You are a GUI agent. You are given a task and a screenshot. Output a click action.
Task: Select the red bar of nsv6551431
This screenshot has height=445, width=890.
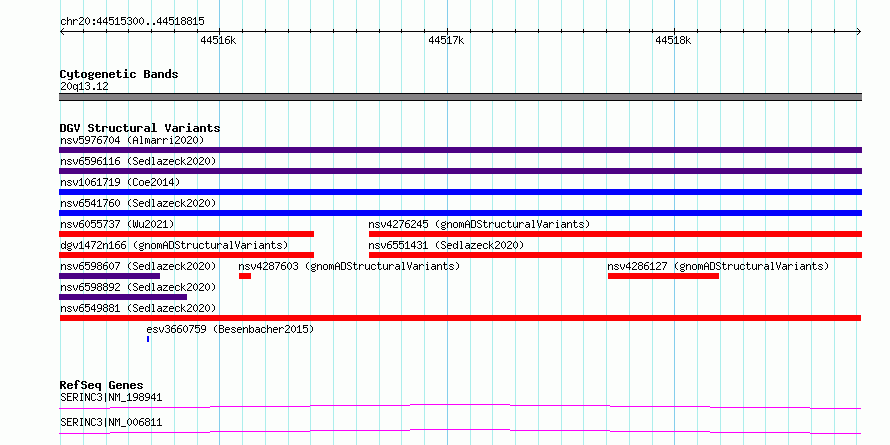click(x=615, y=255)
